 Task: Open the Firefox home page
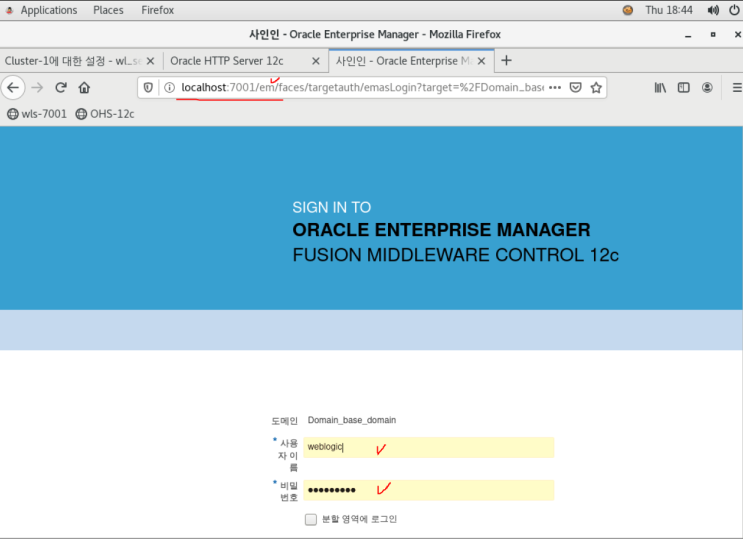pyautogui.click(x=84, y=88)
